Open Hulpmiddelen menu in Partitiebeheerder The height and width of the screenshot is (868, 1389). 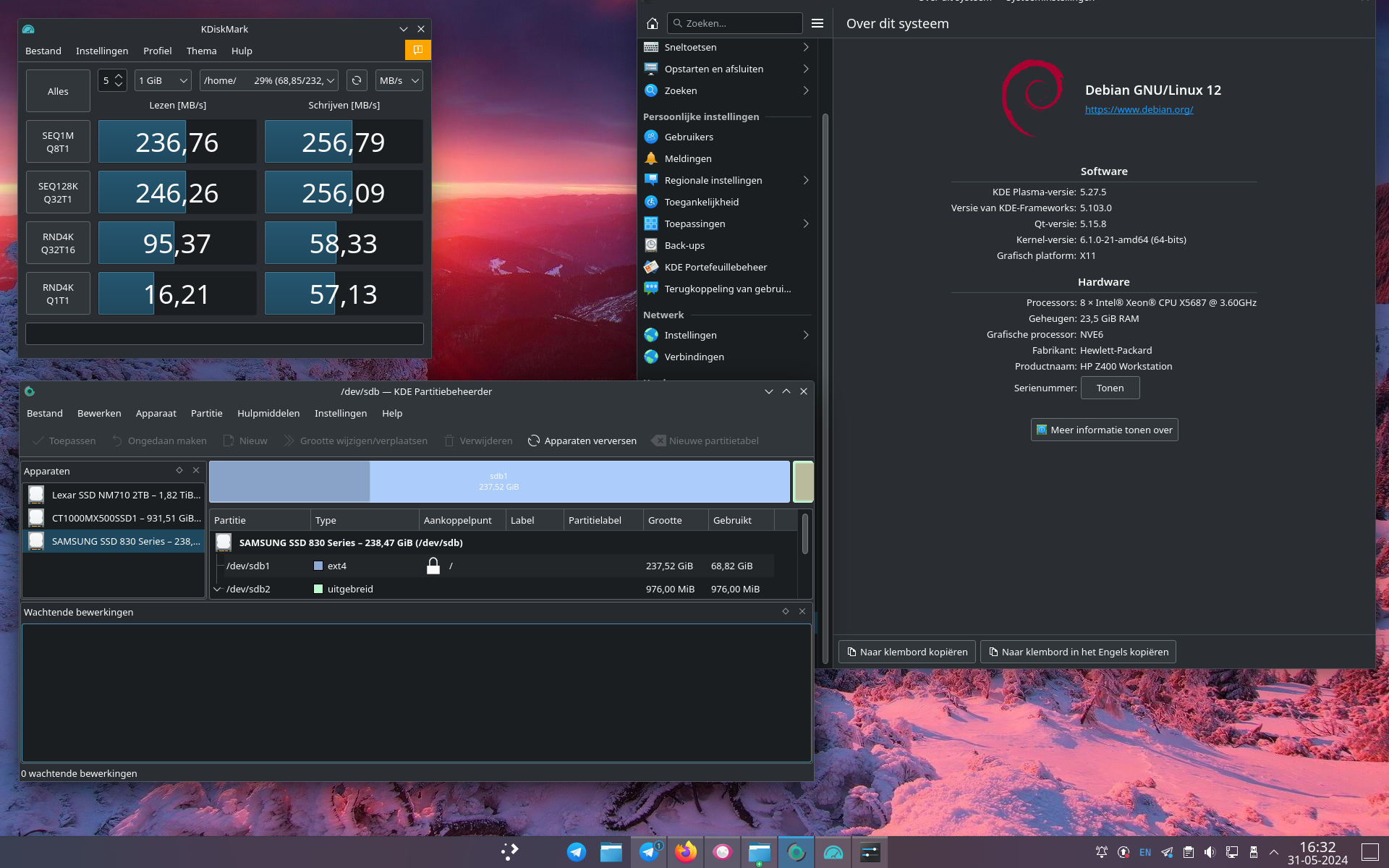[268, 413]
